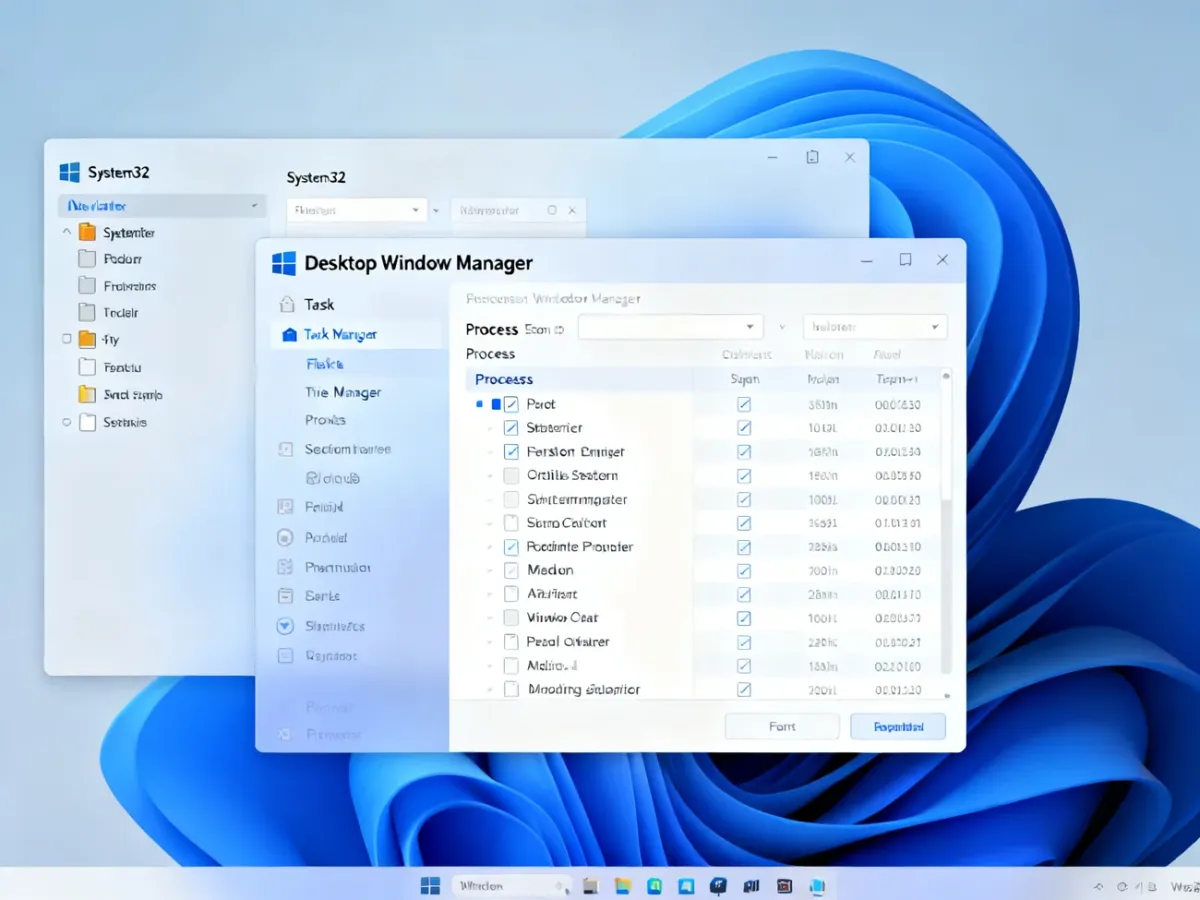
Task: Open File Explorer folder icon on the taskbar
Action: point(623,886)
